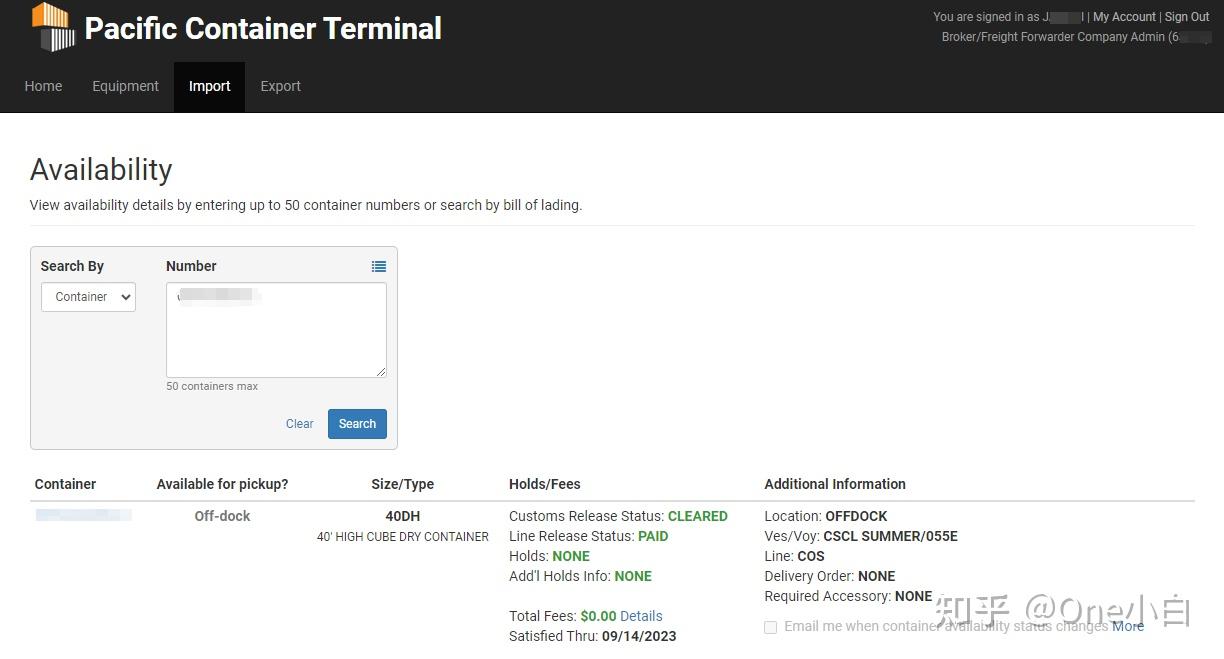View Total Fees Details link
The width and height of the screenshot is (1224, 659).
(641, 616)
